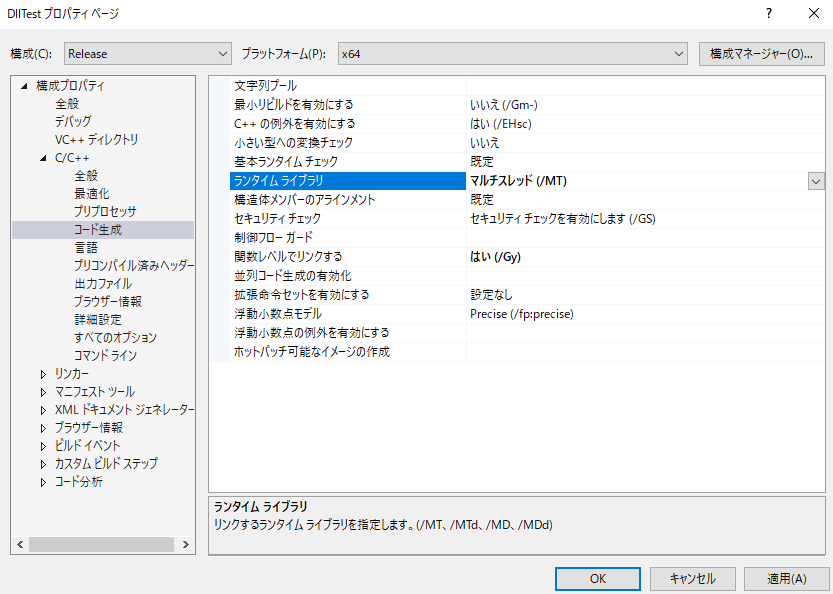The width and height of the screenshot is (833, 594).
Task: Select the コード生成 tree item
Action: click(x=98, y=230)
